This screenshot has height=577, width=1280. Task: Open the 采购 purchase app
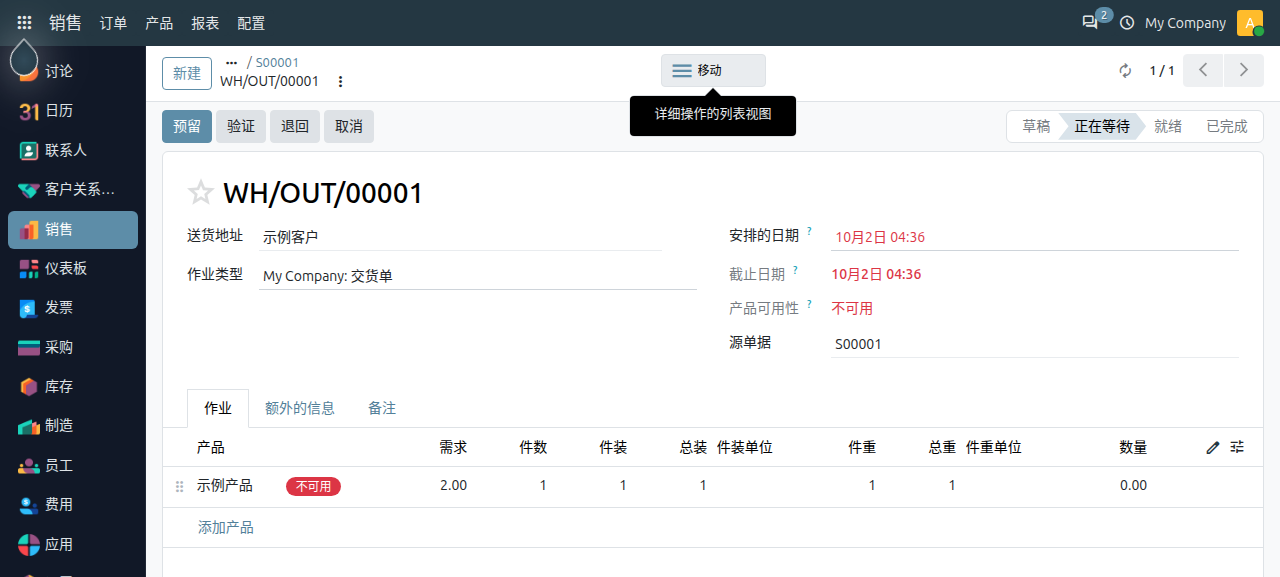[x=72, y=347]
